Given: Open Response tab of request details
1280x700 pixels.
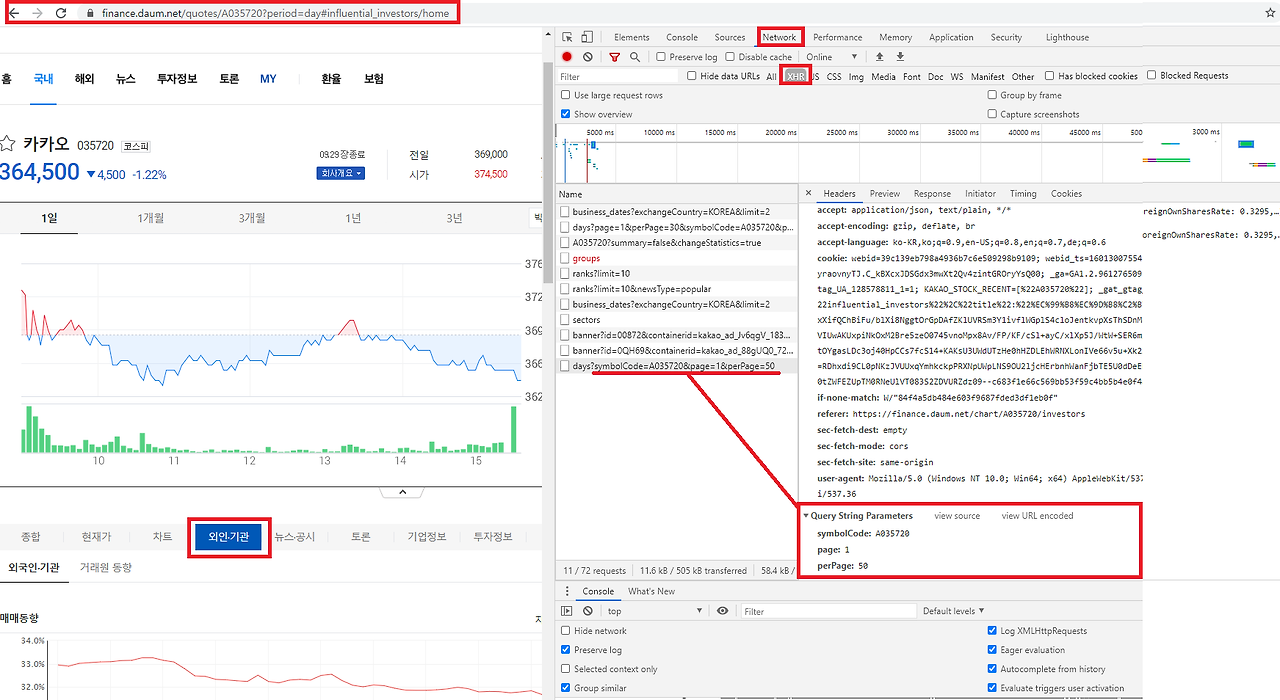Looking at the screenshot, I should (x=932, y=194).
